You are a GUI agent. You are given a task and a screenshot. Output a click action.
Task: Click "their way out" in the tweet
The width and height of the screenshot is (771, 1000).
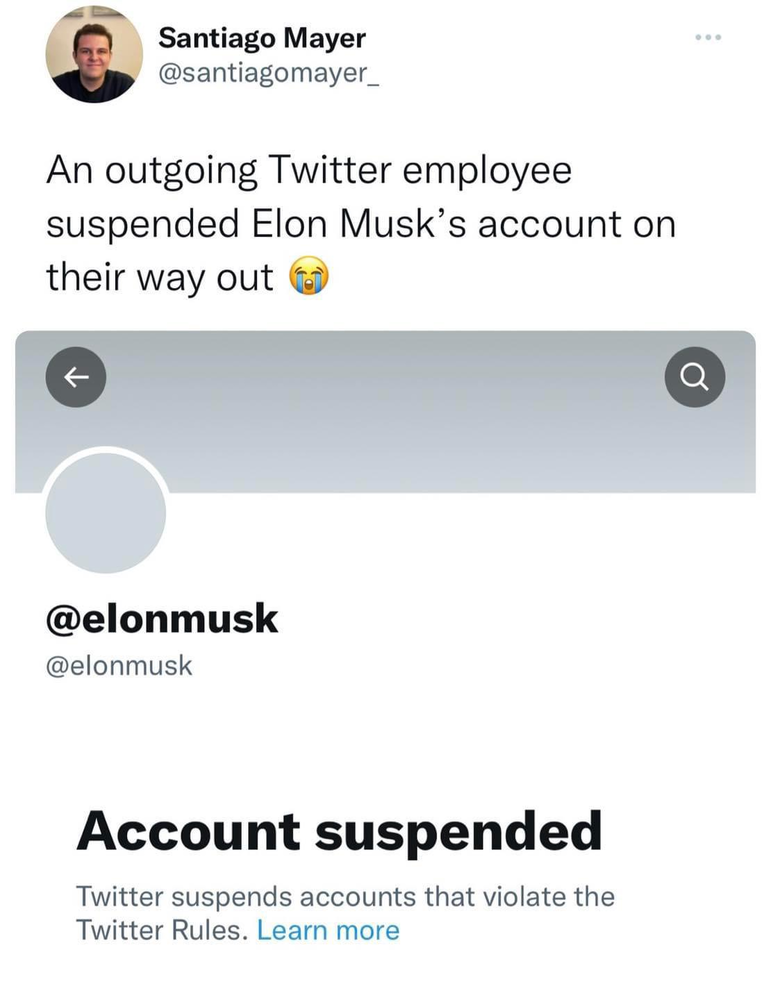[x=160, y=277]
